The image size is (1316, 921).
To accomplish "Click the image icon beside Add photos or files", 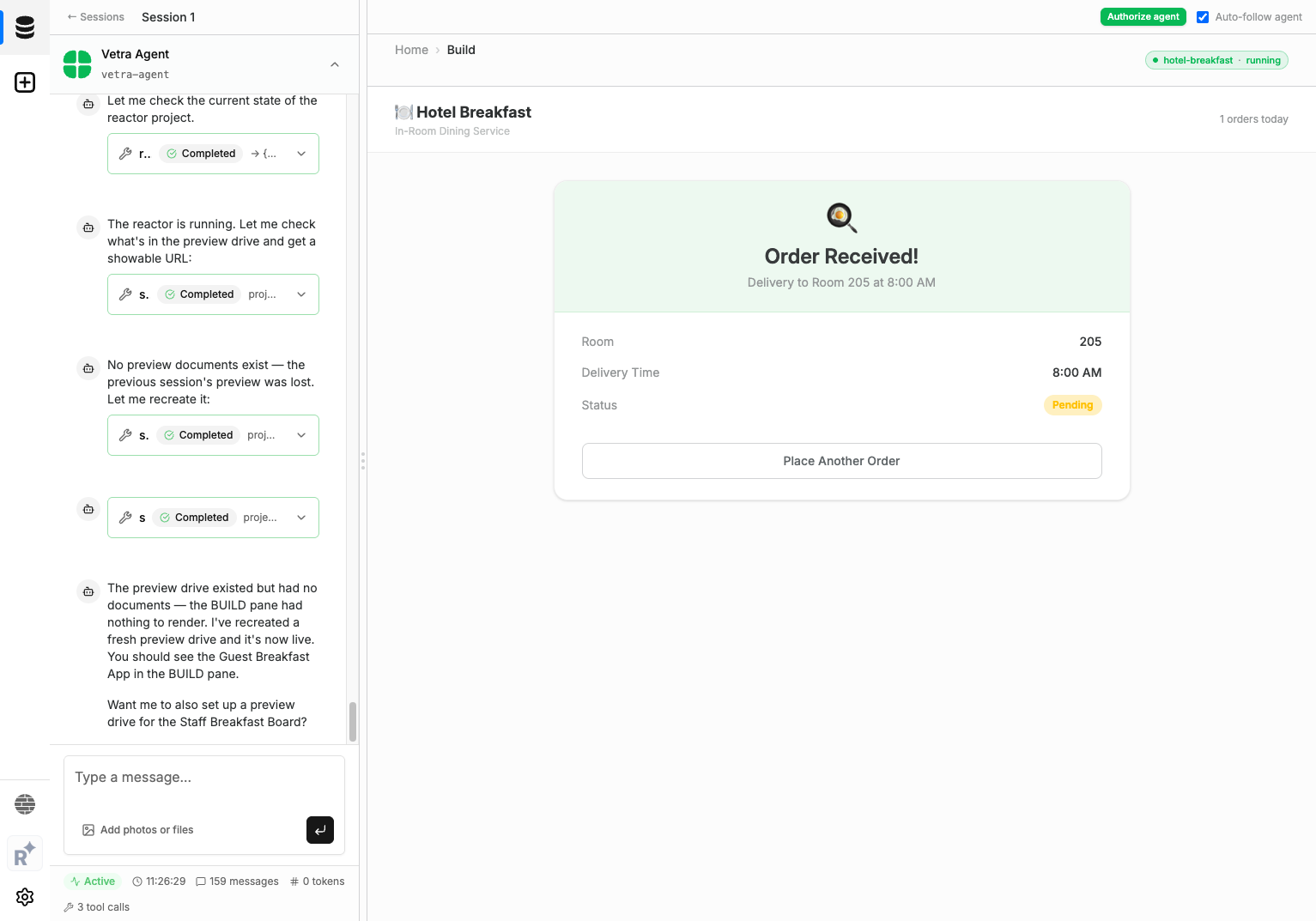I will pos(88,830).
